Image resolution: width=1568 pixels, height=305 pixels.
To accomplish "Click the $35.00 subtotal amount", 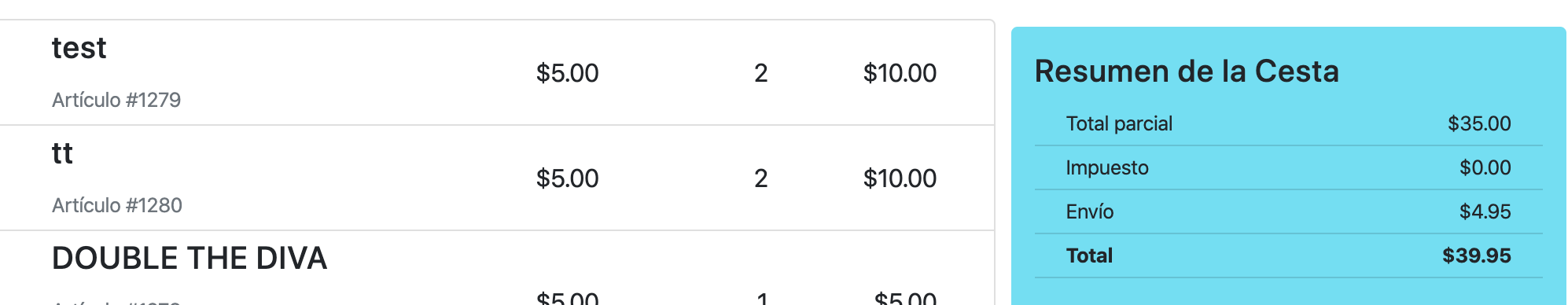I will [1479, 123].
